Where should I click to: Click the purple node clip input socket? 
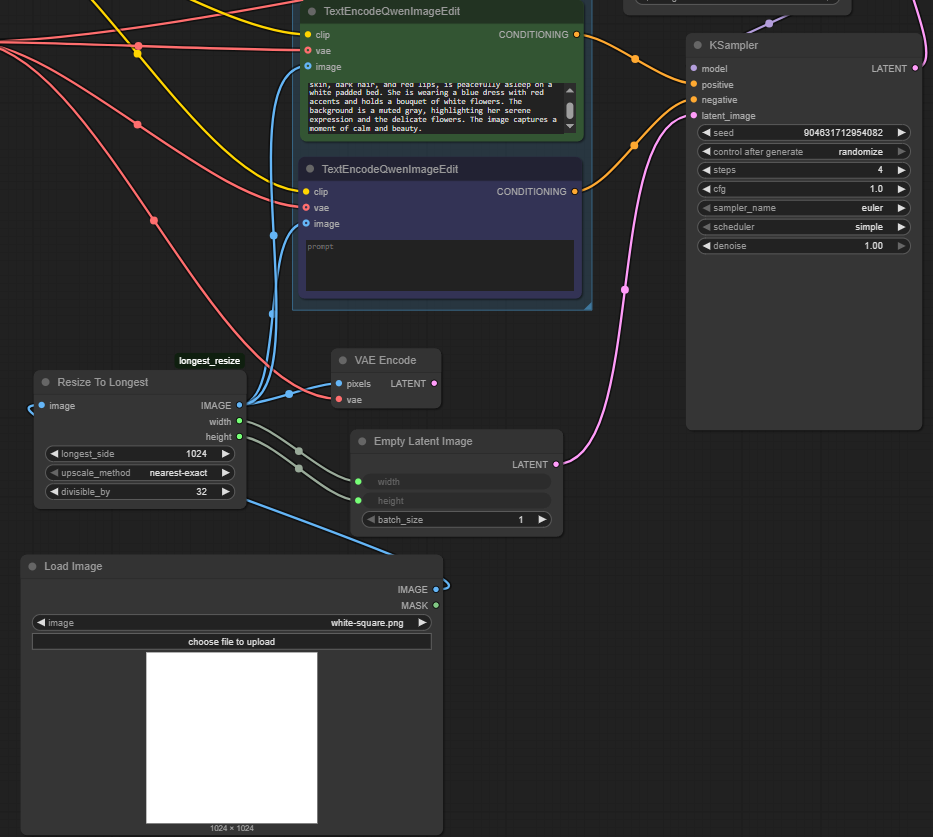coord(306,192)
